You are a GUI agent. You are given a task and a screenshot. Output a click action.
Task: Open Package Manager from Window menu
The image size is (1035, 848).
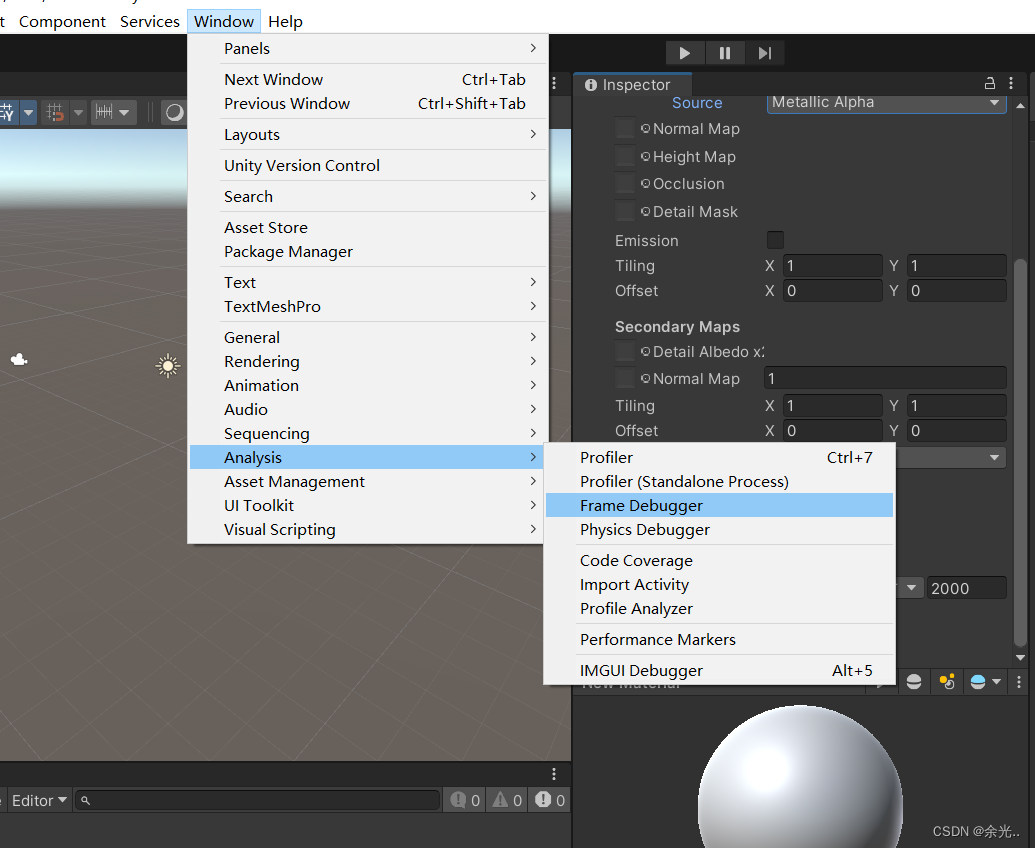coord(370,252)
